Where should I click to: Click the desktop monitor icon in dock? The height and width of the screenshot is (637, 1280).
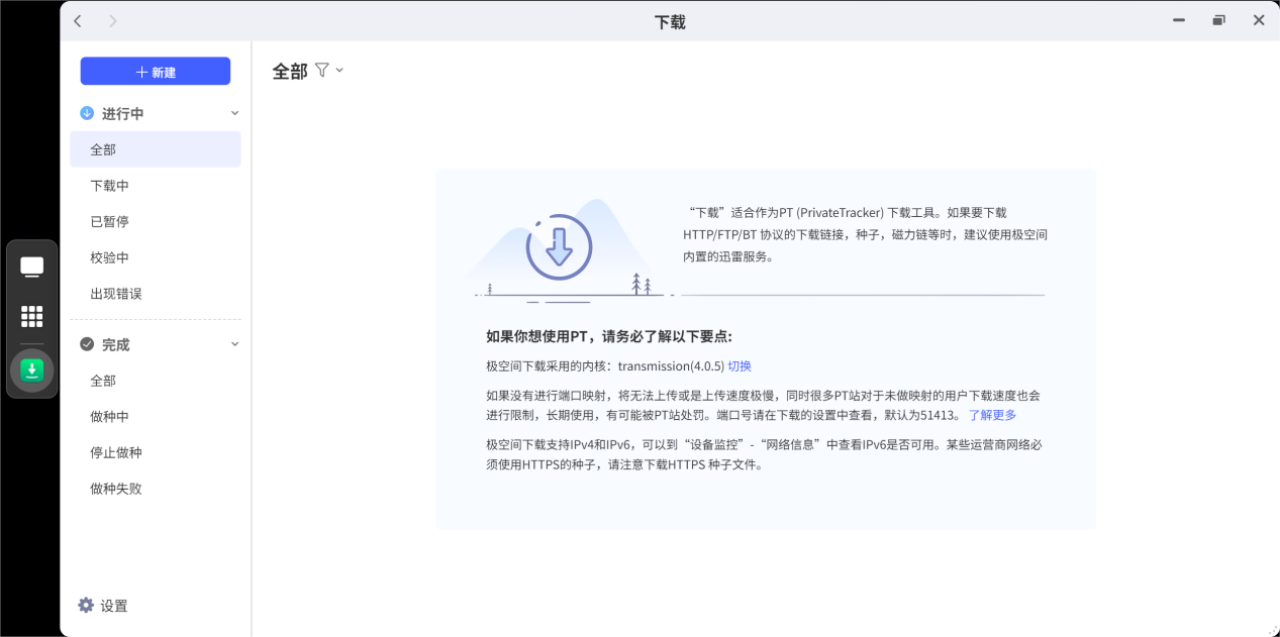32,266
